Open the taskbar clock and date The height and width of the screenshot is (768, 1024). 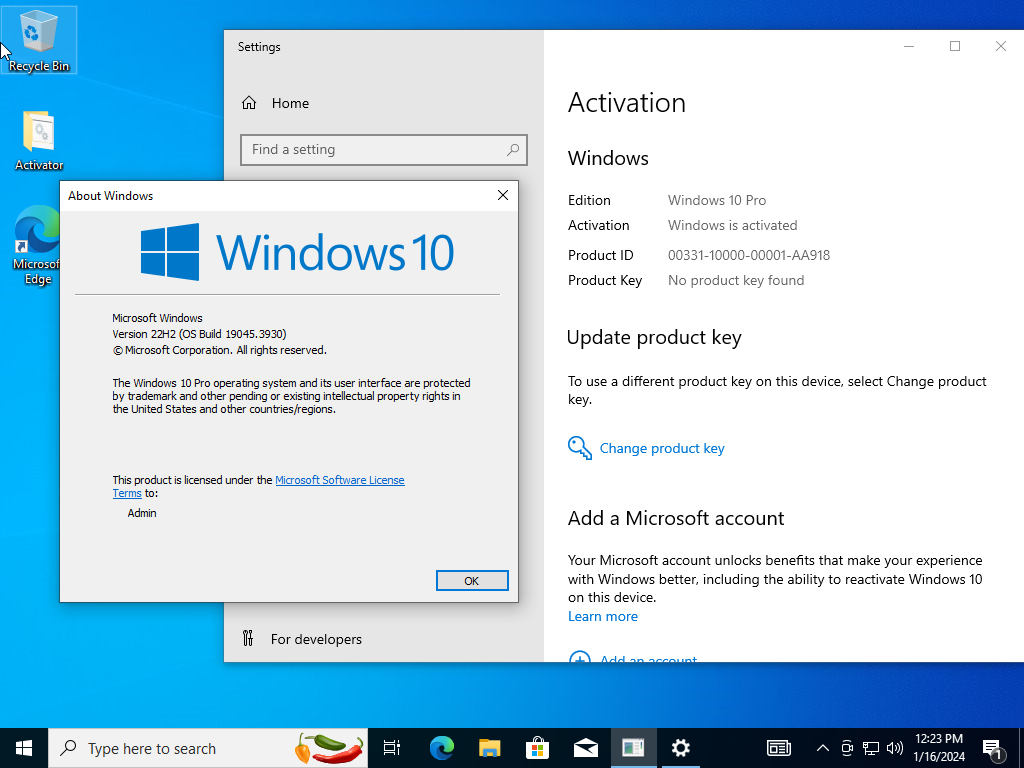tap(939, 748)
